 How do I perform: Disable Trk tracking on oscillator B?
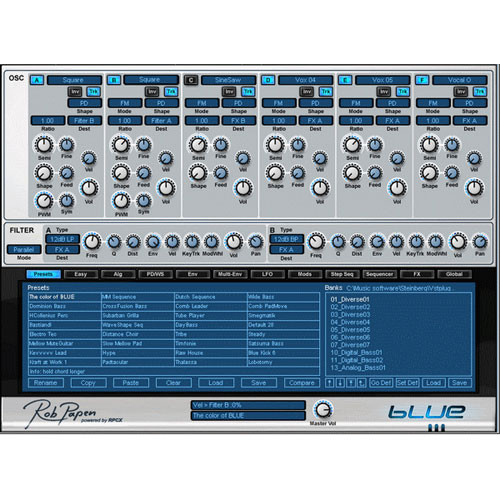(171, 91)
